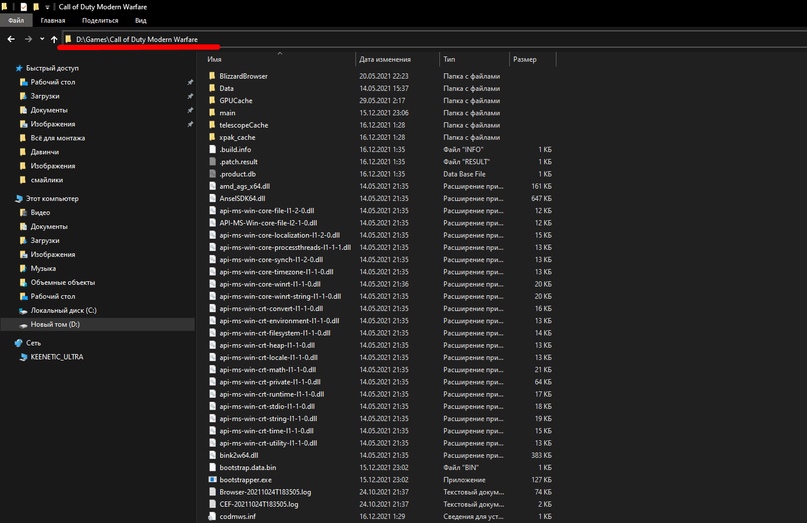The image size is (807, 523).
Task: Open Локальный диск (C:) drive
Action: click(x=63, y=310)
